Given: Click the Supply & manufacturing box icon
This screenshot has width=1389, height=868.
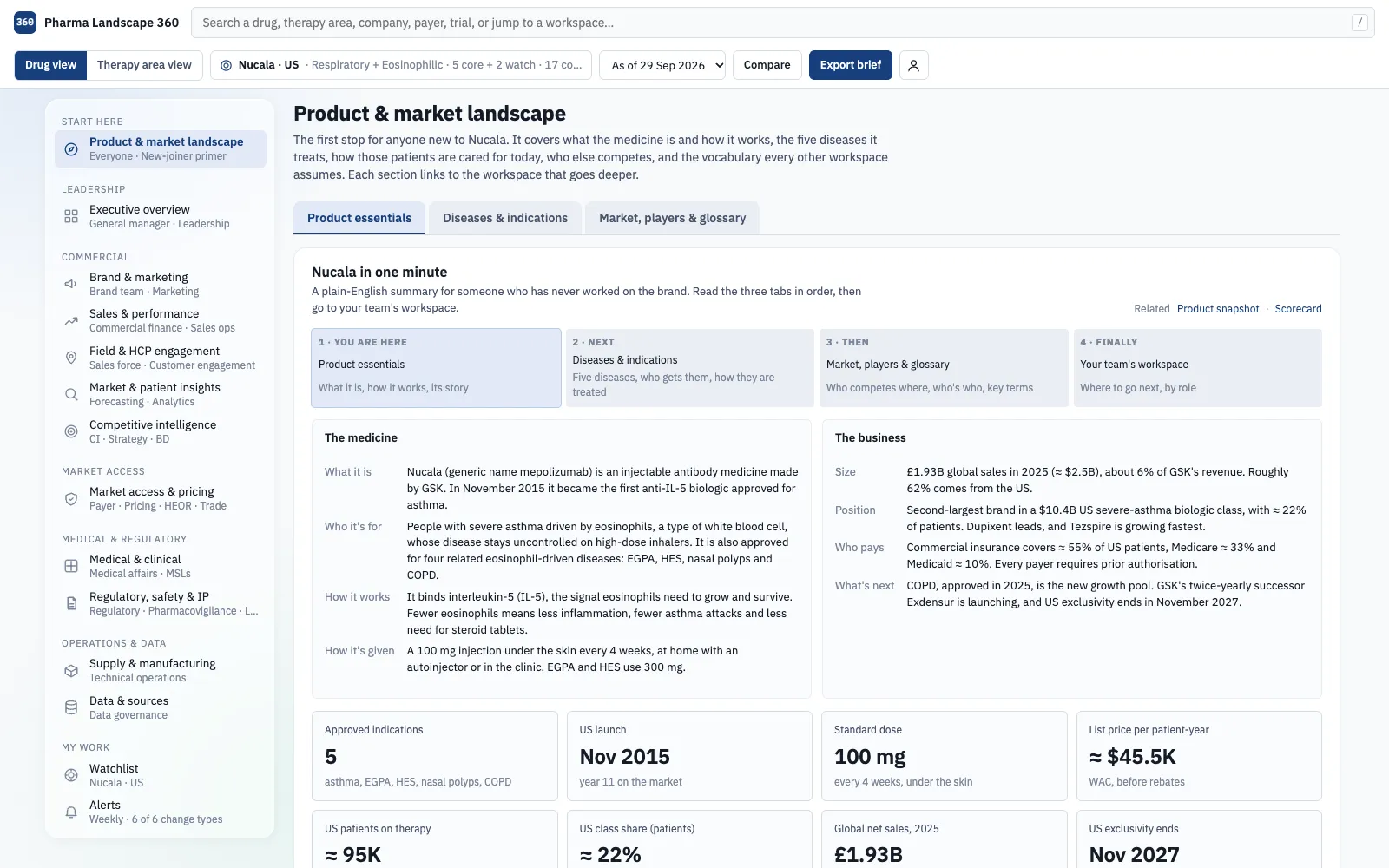Looking at the screenshot, I should [71, 670].
